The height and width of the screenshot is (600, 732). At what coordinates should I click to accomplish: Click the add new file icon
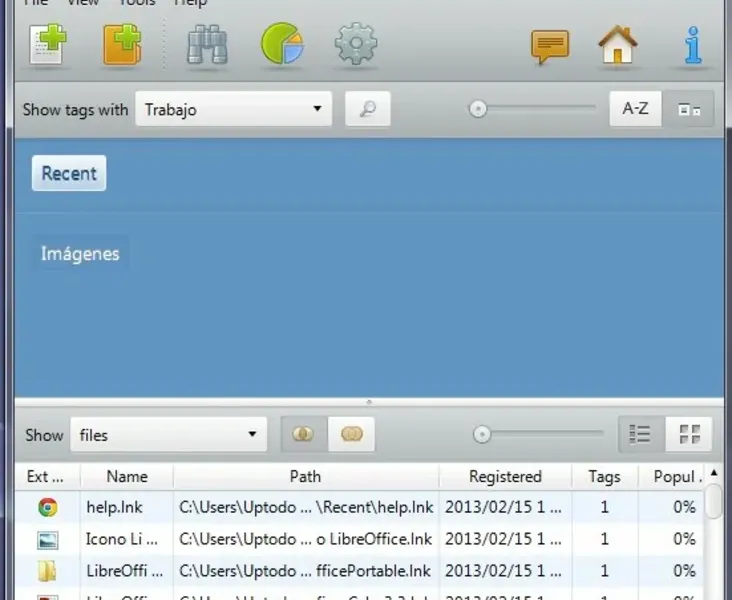click(x=48, y=44)
